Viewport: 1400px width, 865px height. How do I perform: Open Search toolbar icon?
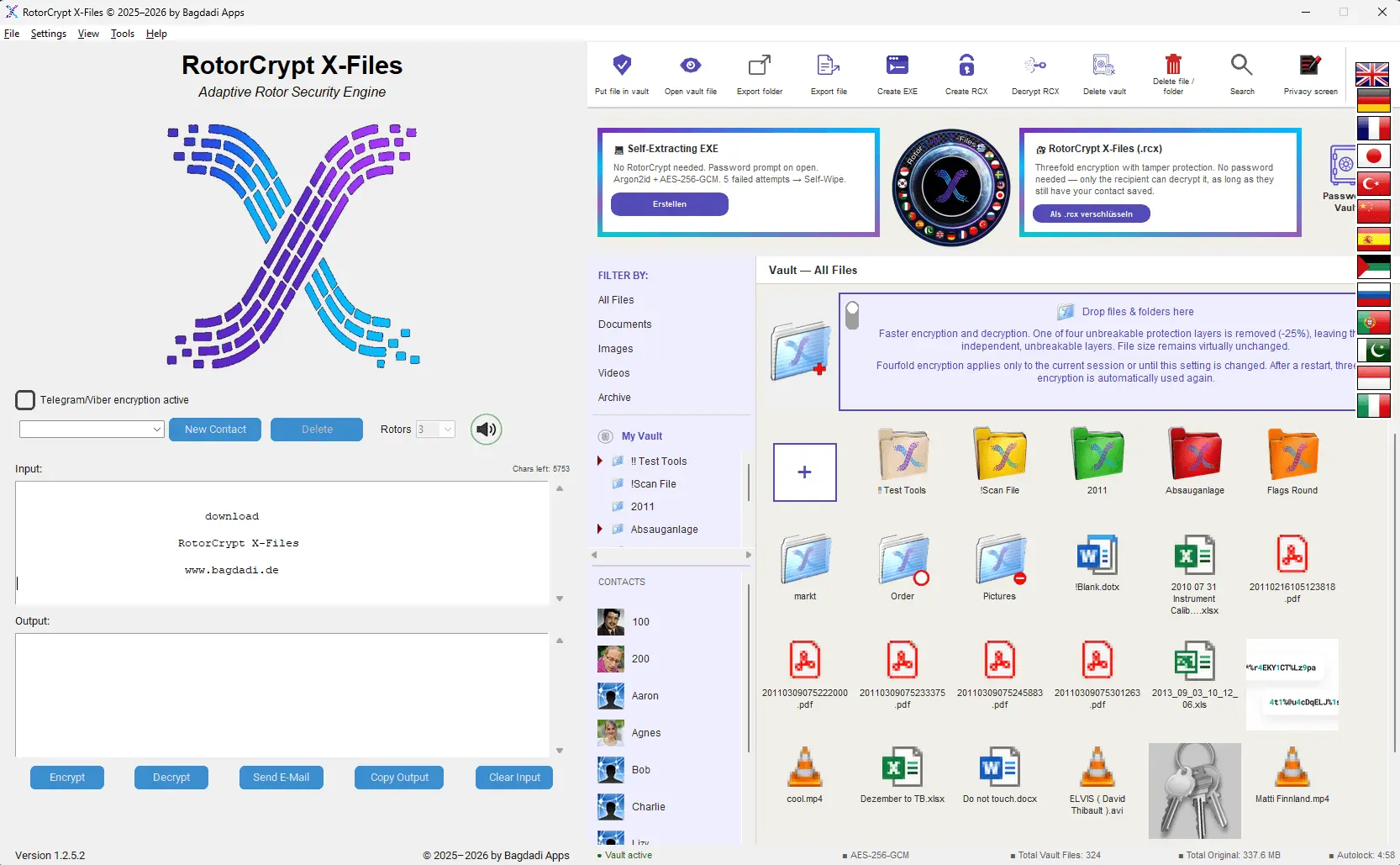1242,66
